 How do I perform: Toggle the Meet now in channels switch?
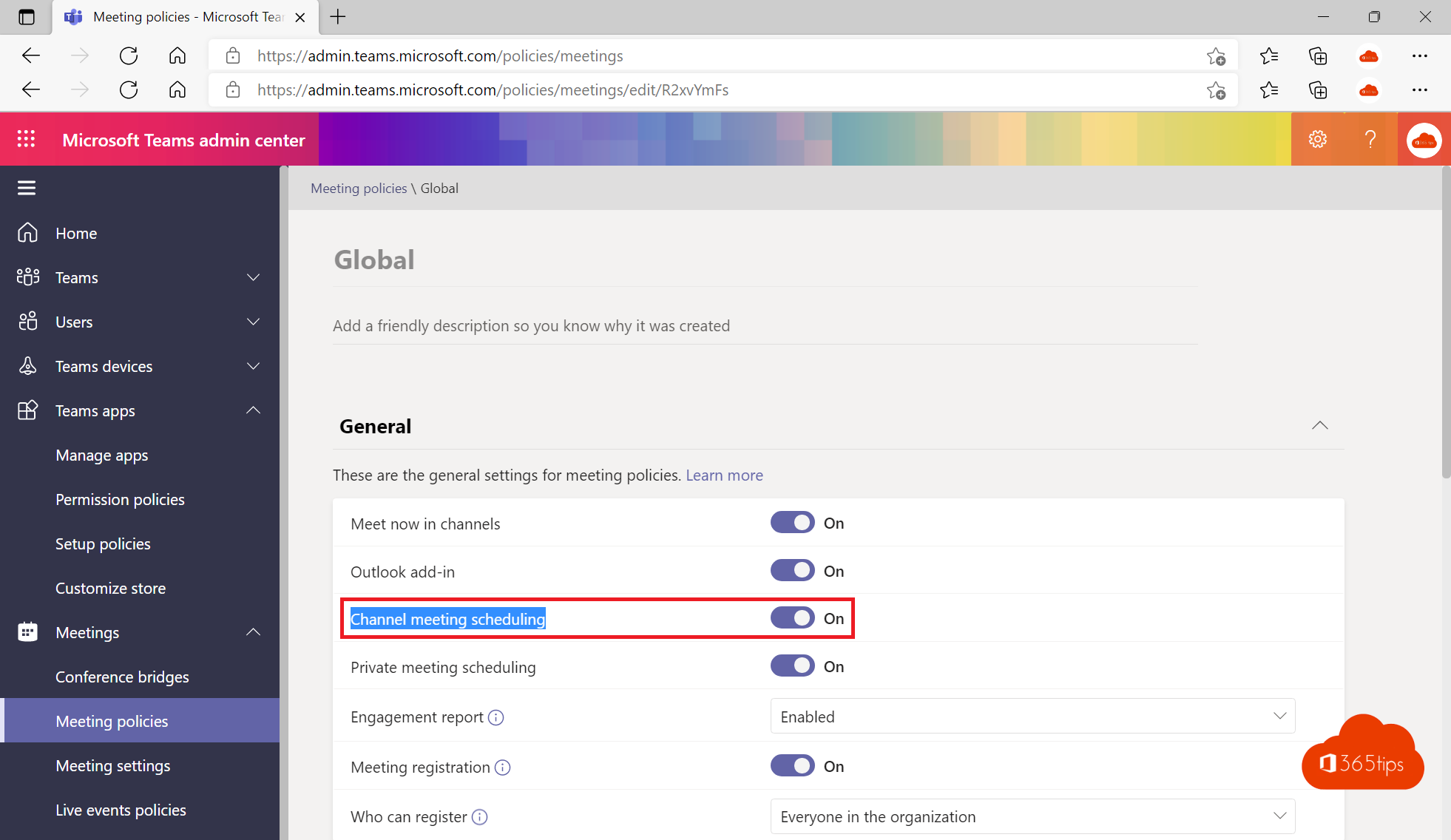[x=793, y=523]
